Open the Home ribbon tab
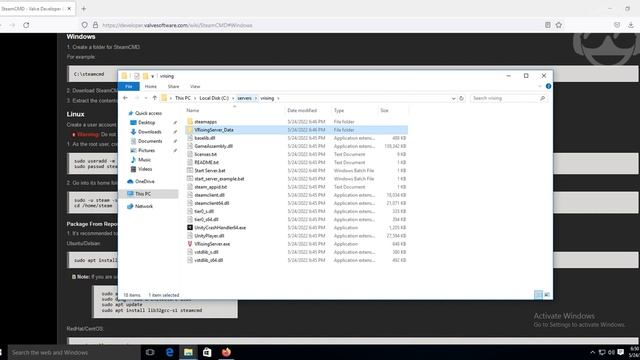Image resolution: width=640 pixels, height=360 pixels. point(151,87)
